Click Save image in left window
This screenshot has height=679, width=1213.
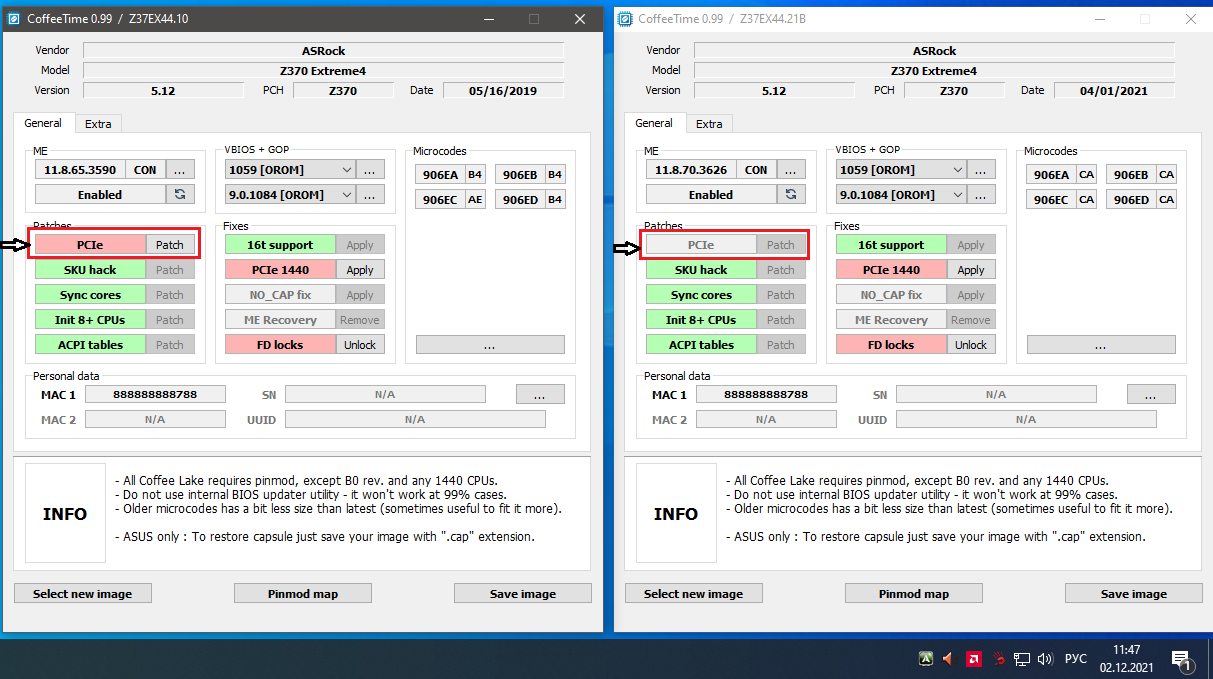point(523,594)
